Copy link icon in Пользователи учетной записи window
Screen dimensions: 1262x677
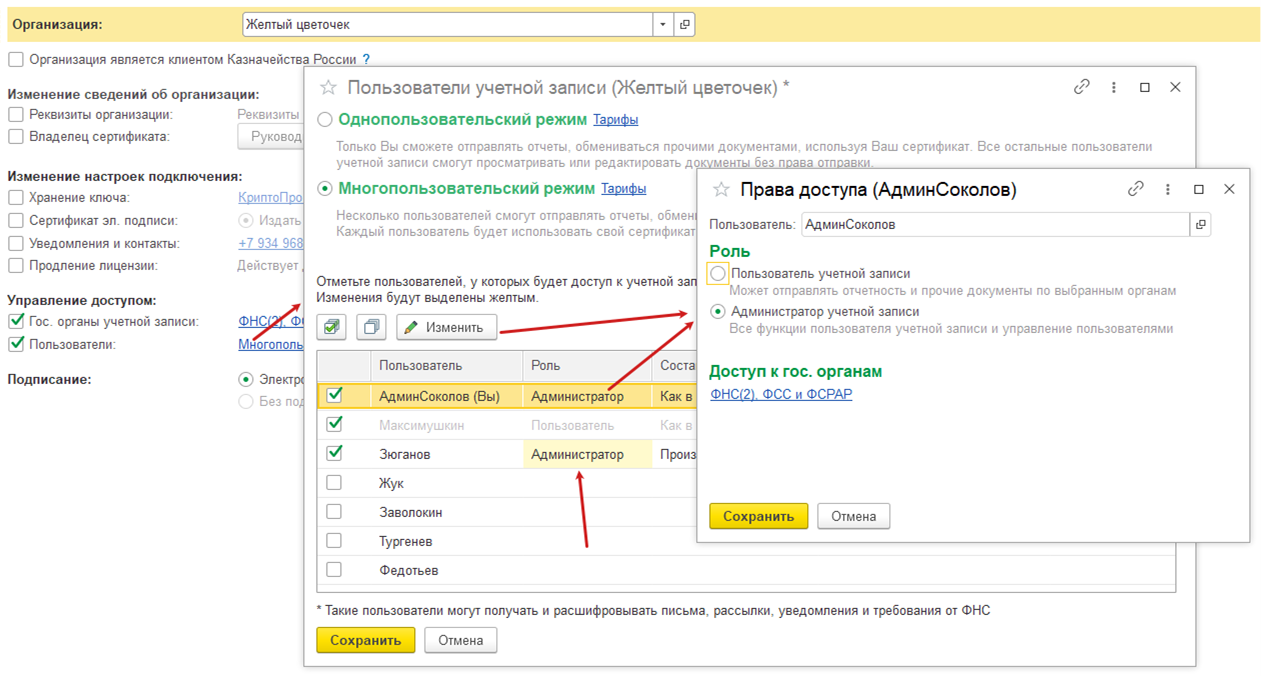[1081, 87]
